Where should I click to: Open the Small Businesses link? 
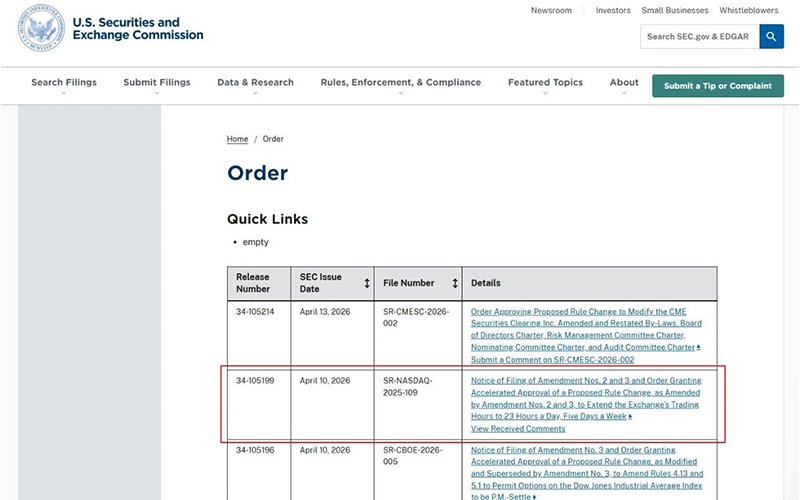coord(674,10)
